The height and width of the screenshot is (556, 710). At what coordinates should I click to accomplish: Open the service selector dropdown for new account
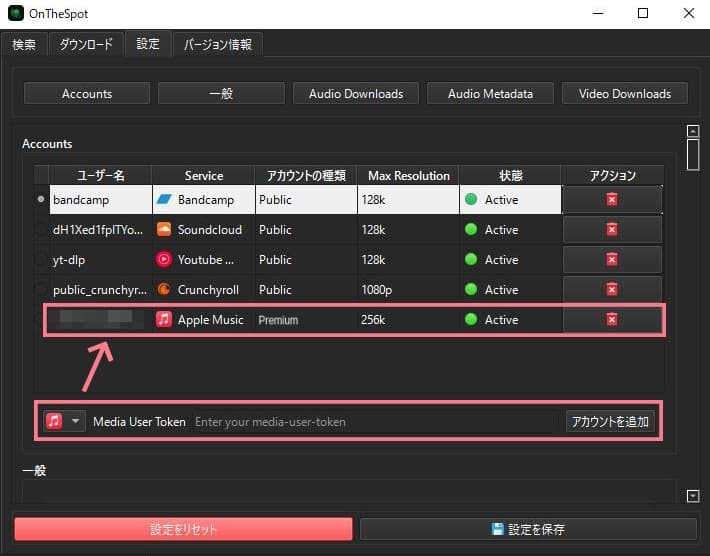(x=76, y=422)
